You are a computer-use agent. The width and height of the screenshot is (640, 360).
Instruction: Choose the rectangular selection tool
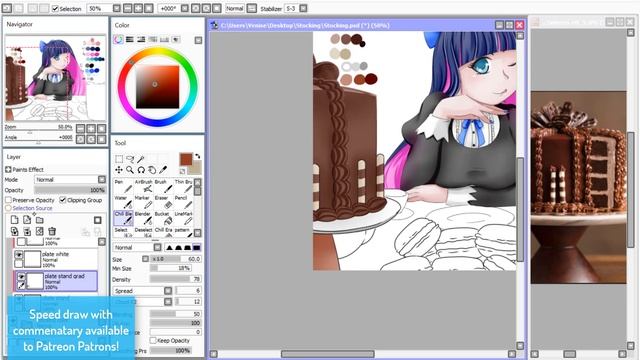119,159
